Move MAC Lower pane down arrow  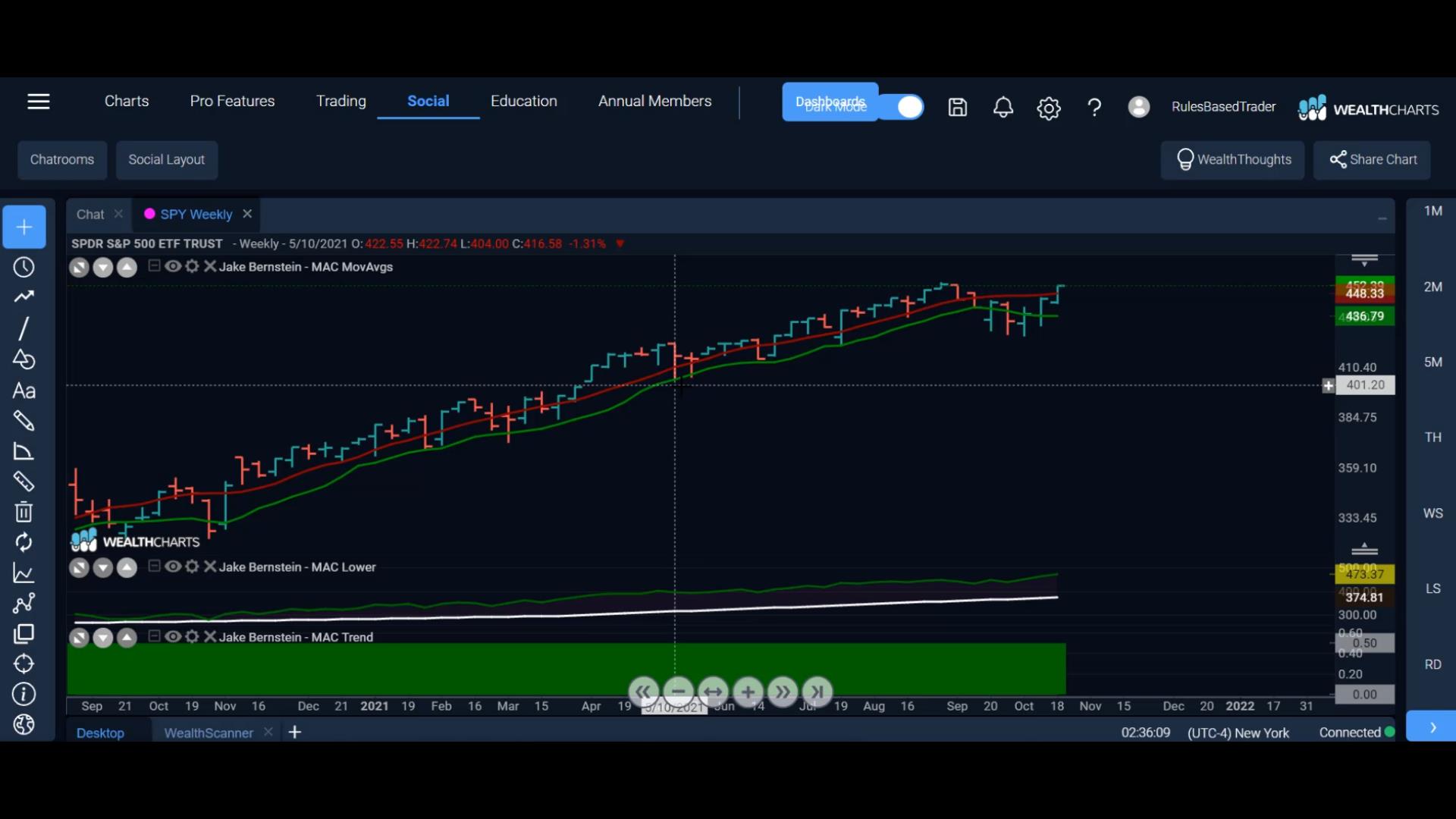tap(103, 568)
